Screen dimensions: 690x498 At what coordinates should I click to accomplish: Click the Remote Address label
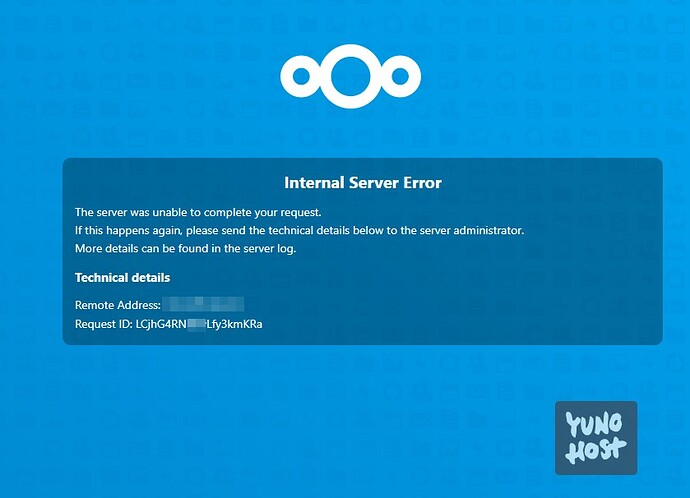[x=118, y=305]
